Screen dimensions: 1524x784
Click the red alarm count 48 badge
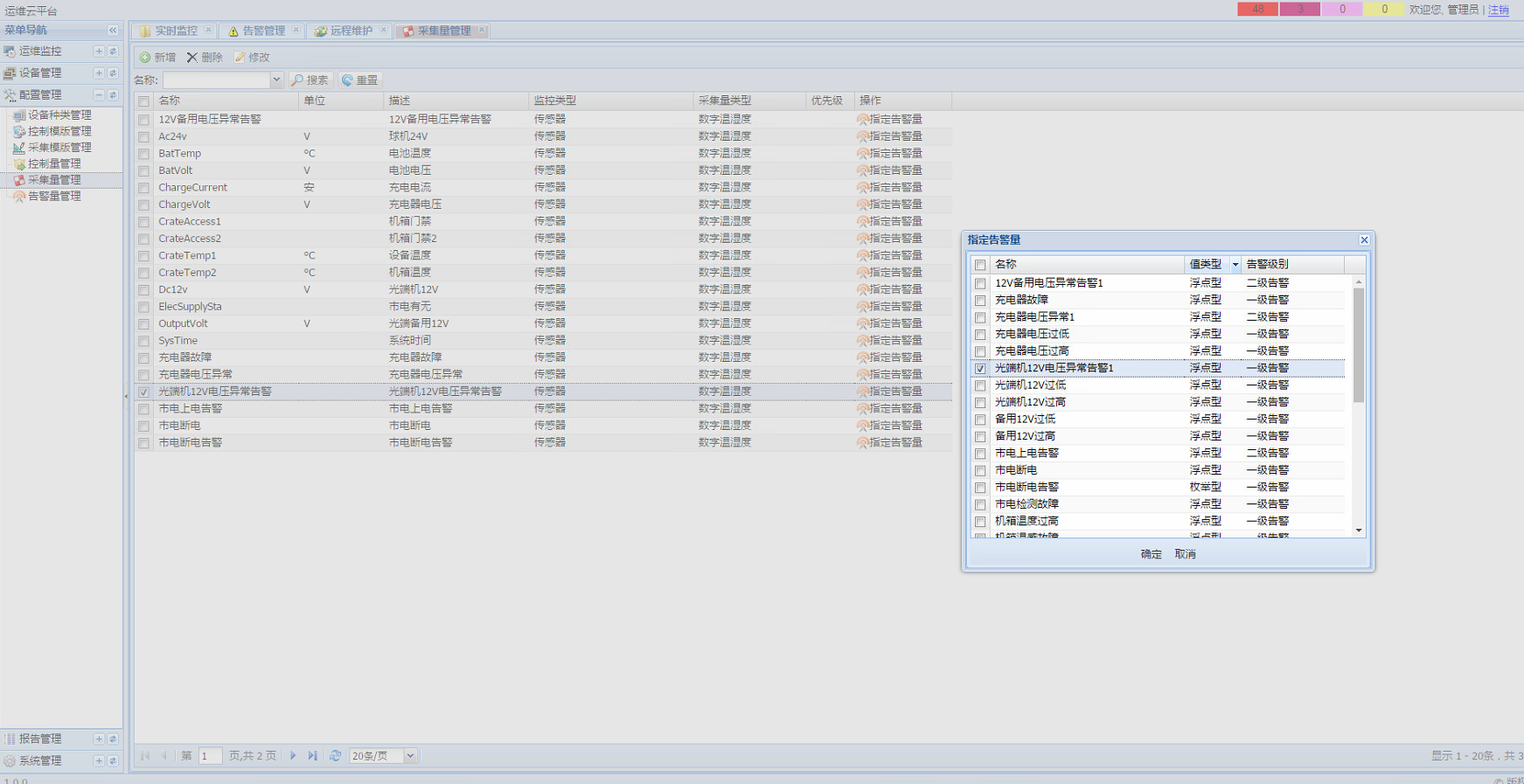[1258, 9]
